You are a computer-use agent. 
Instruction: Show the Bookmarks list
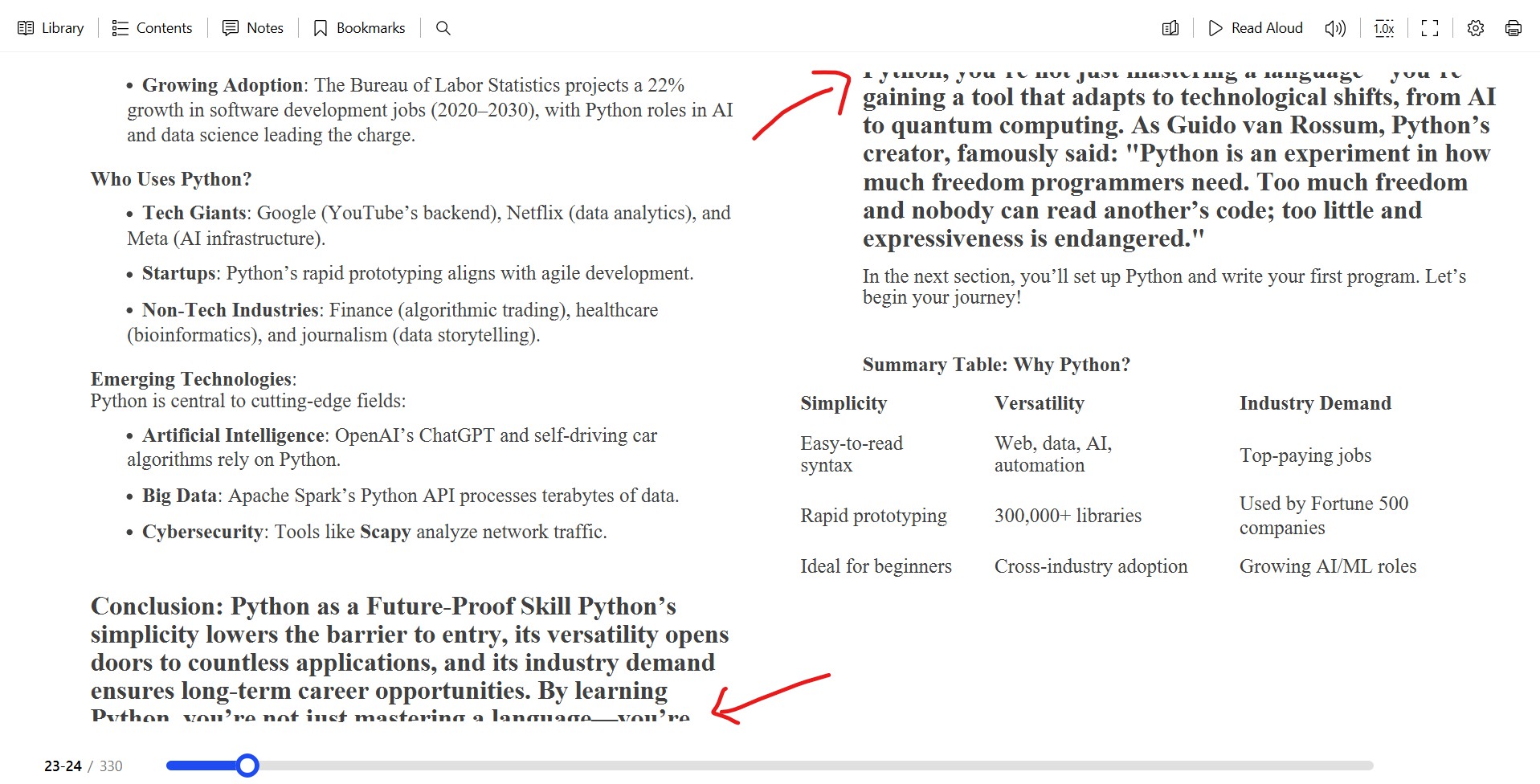coord(359,28)
